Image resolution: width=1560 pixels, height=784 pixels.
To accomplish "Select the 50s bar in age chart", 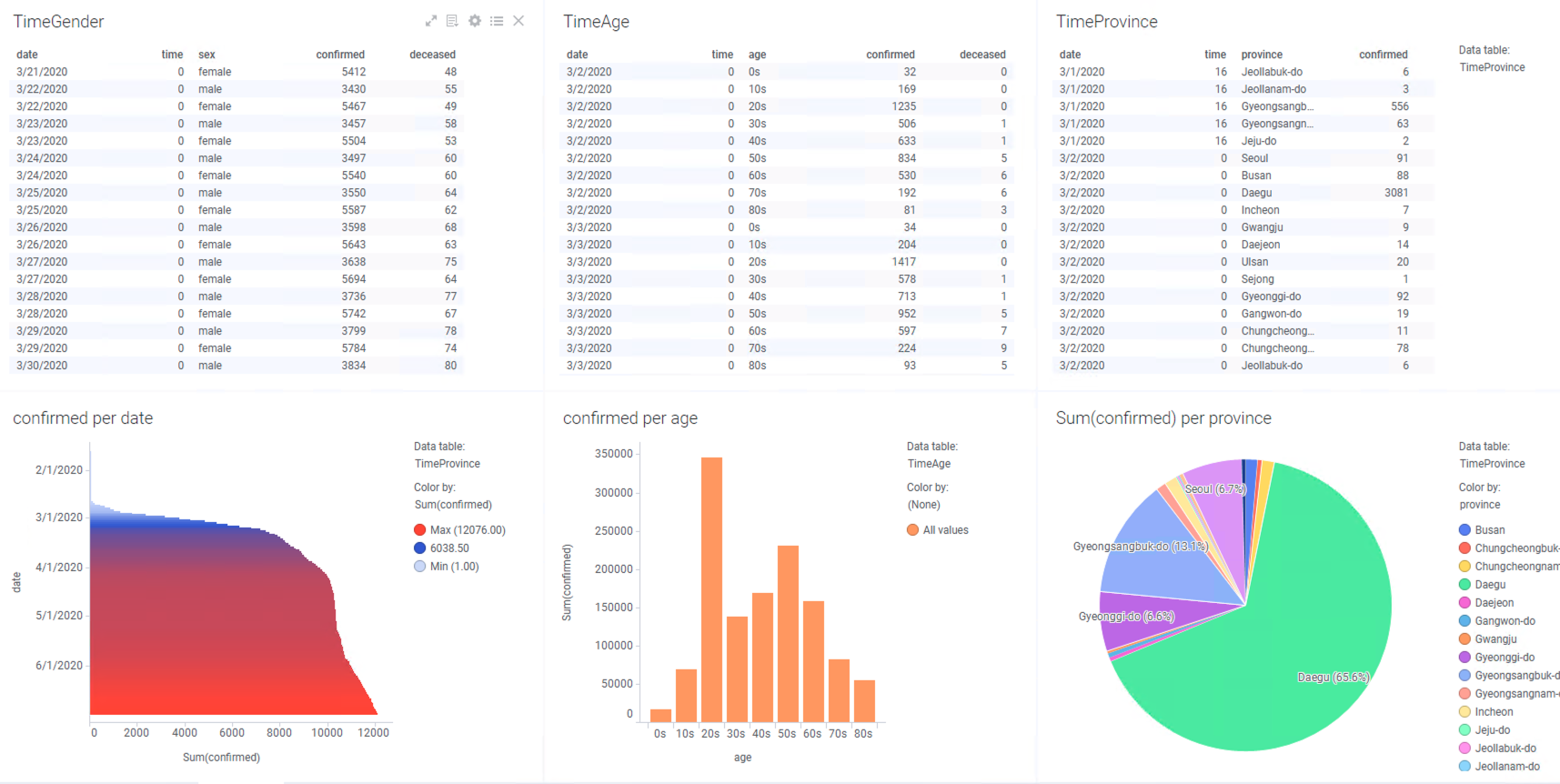I will pyautogui.click(x=788, y=634).
